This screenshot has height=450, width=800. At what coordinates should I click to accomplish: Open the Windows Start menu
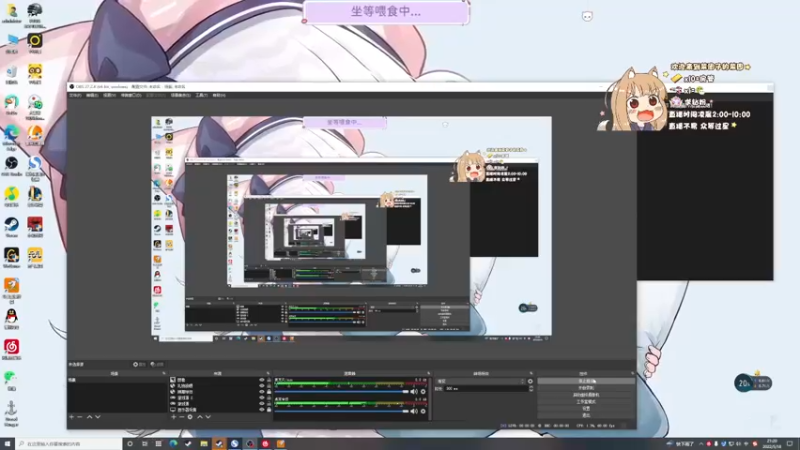click(x=7, y=444)
